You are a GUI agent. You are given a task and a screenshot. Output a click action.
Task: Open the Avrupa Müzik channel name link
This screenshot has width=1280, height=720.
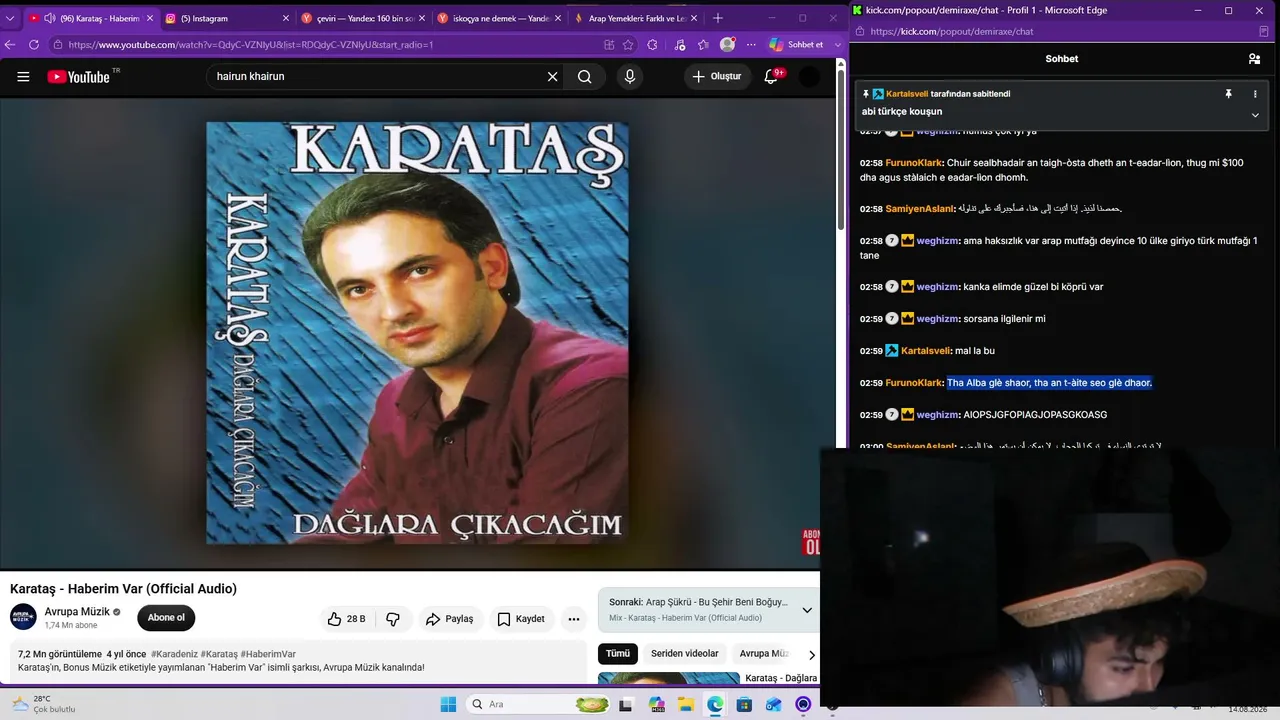coord(77,612)
